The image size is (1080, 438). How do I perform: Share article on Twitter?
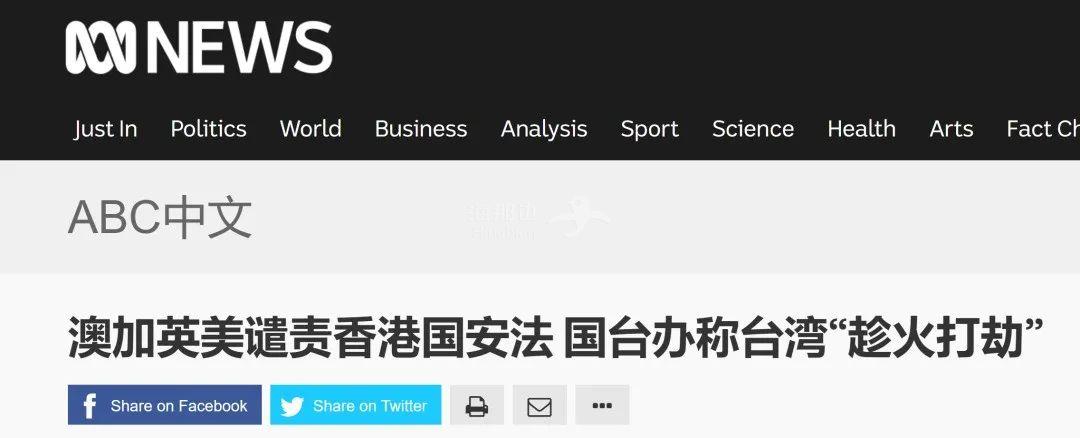pyautogui.click(x=355, y=405)
